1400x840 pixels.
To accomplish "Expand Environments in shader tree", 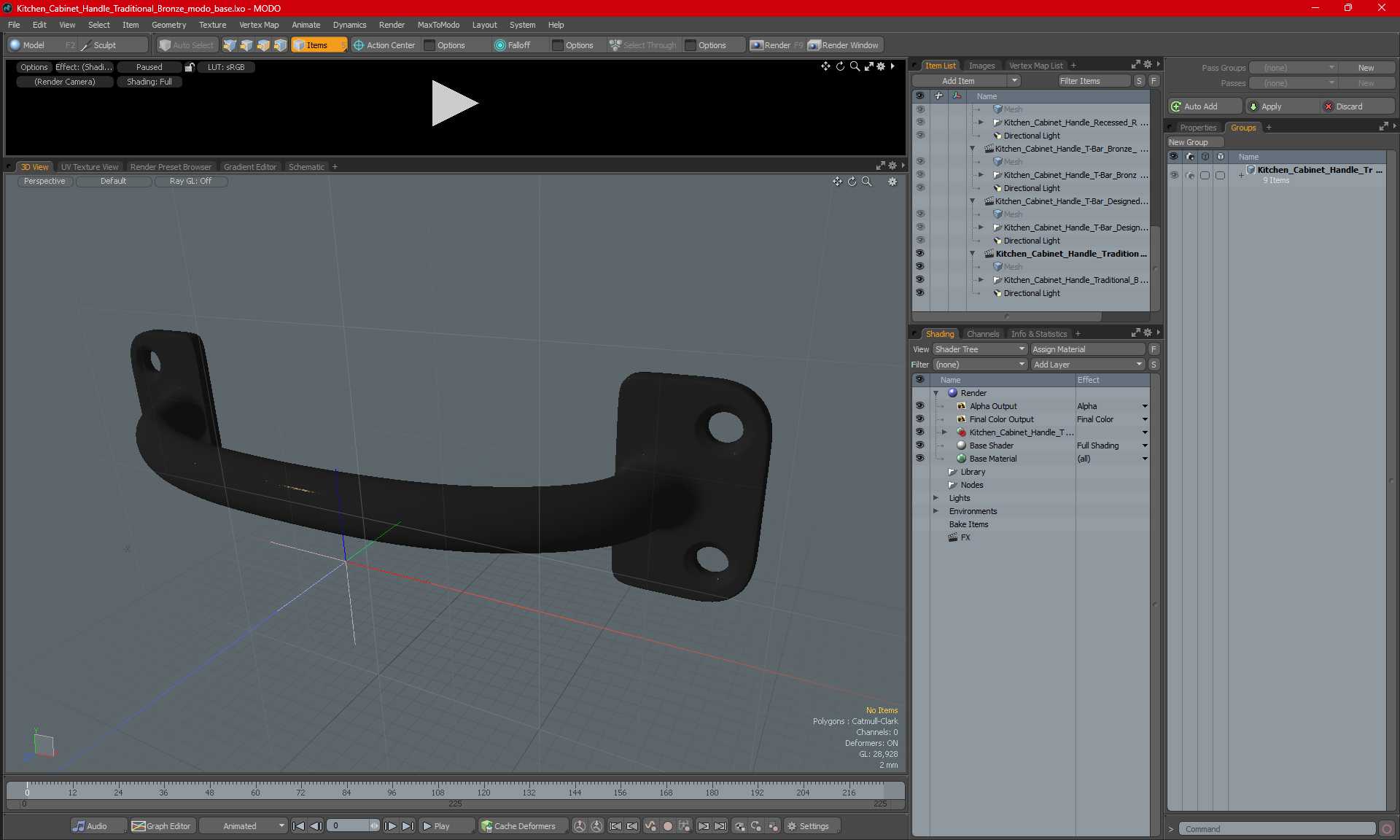I will coord(936,511).
